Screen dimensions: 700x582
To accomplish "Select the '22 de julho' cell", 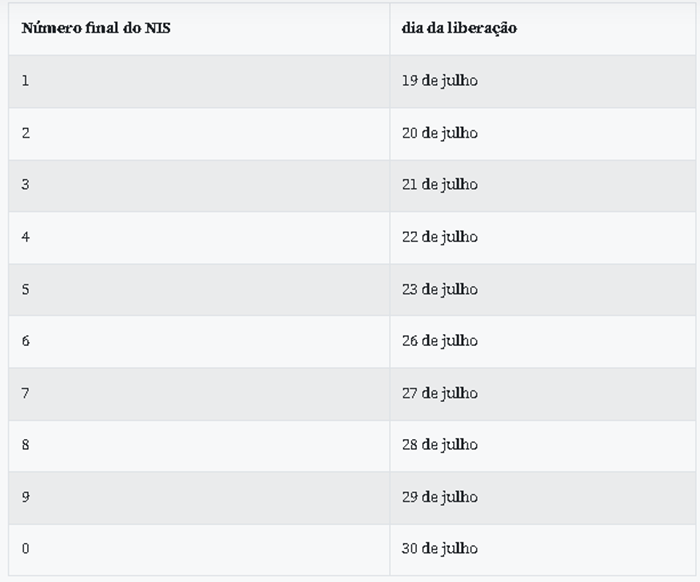I will (x=440, y=237).
